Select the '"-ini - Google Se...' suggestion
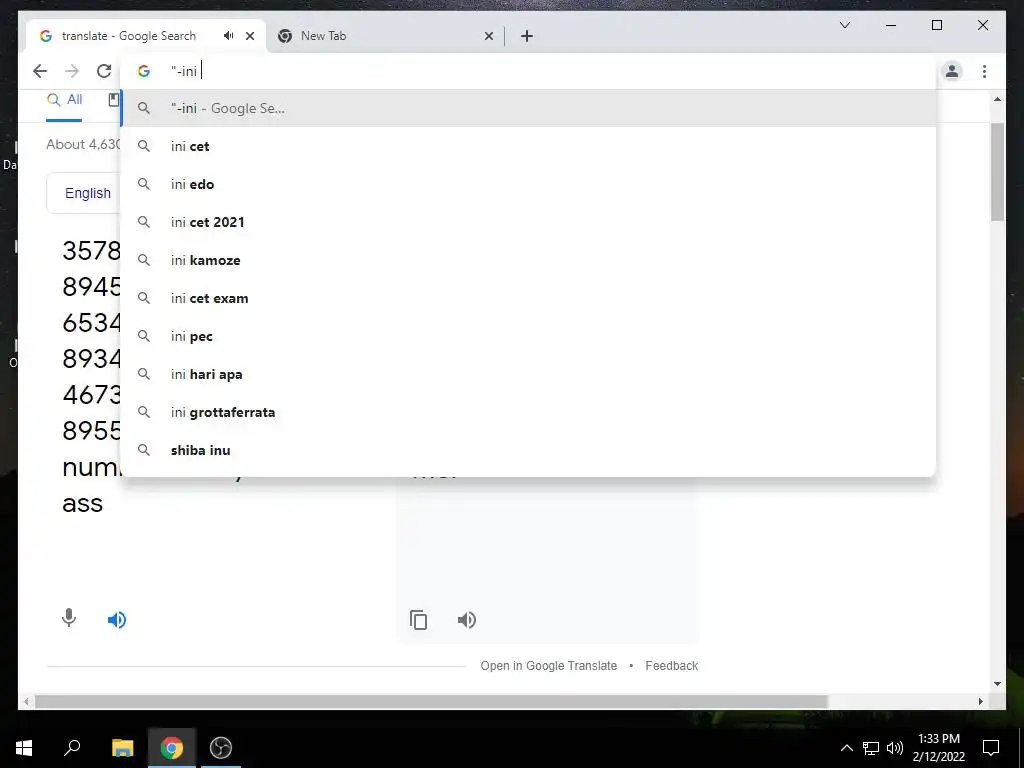The width and height of the screenshot is (1024, 768). (x=528, y=108)
